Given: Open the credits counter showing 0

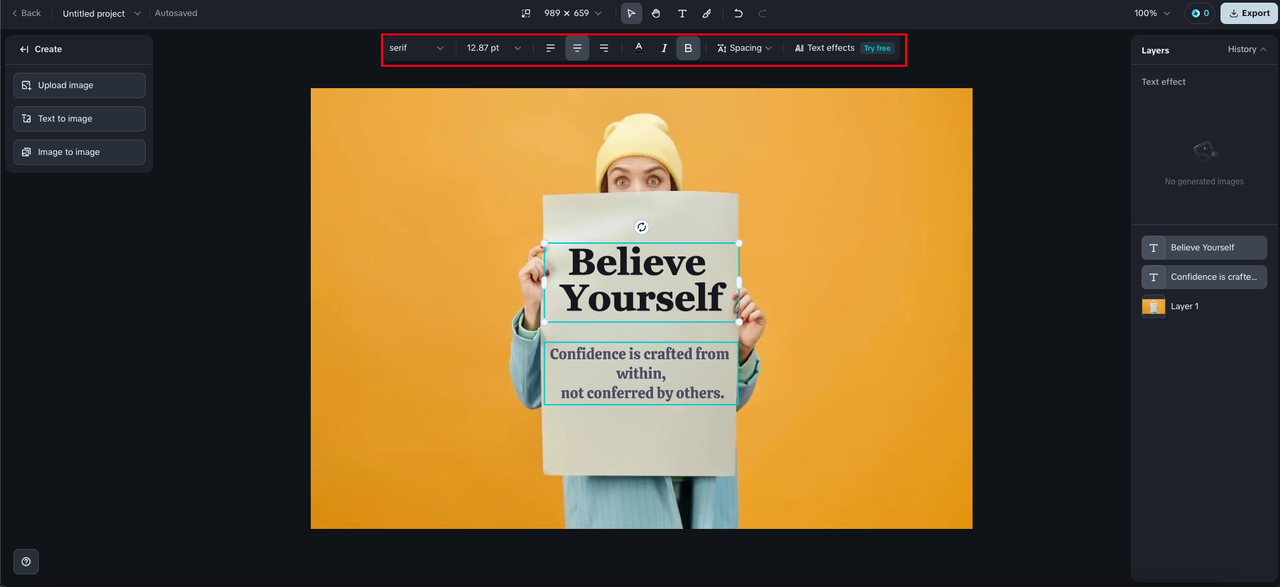Looking at the screenshot, I should click(1200, 13).
